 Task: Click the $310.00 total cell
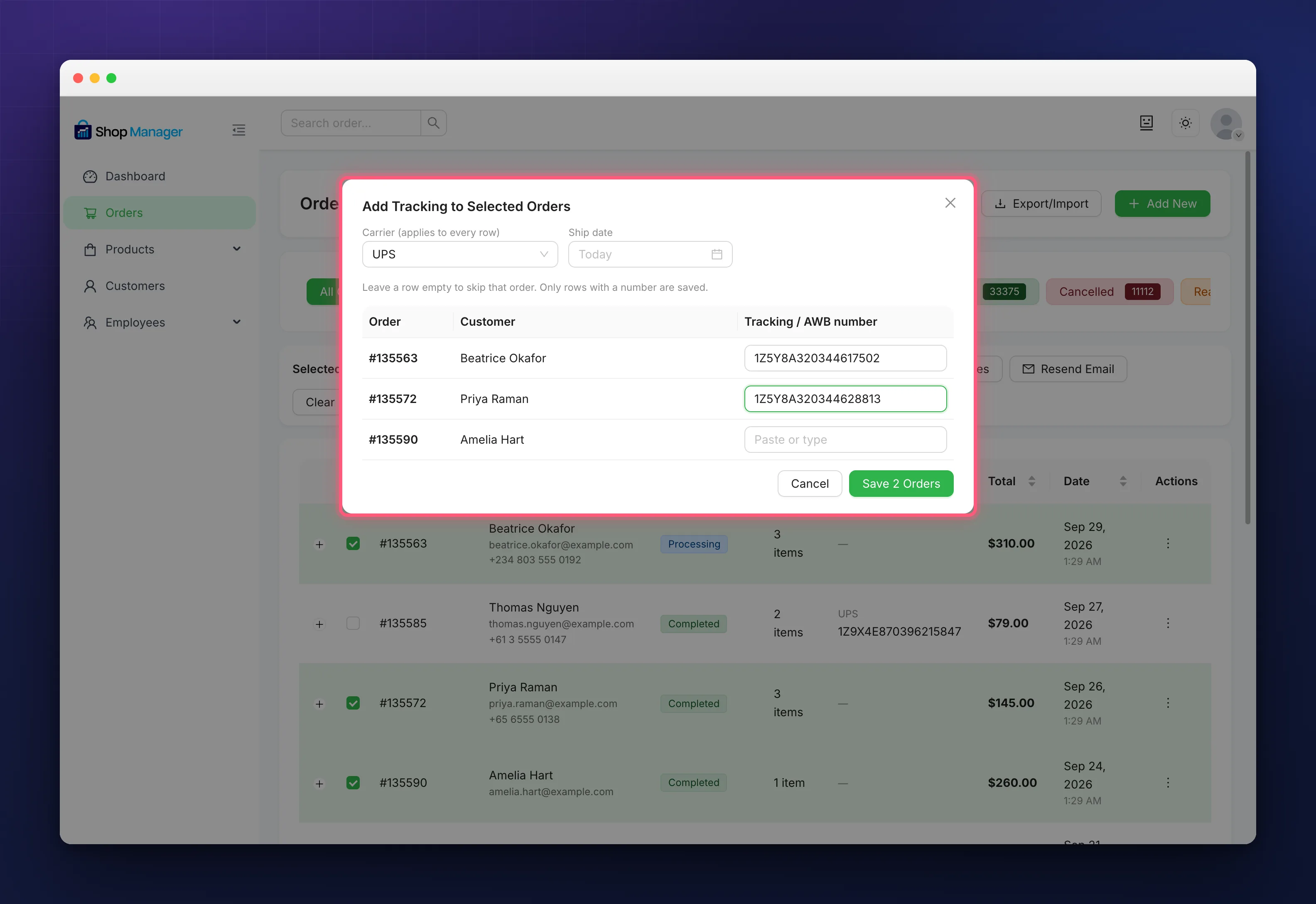1011,543
